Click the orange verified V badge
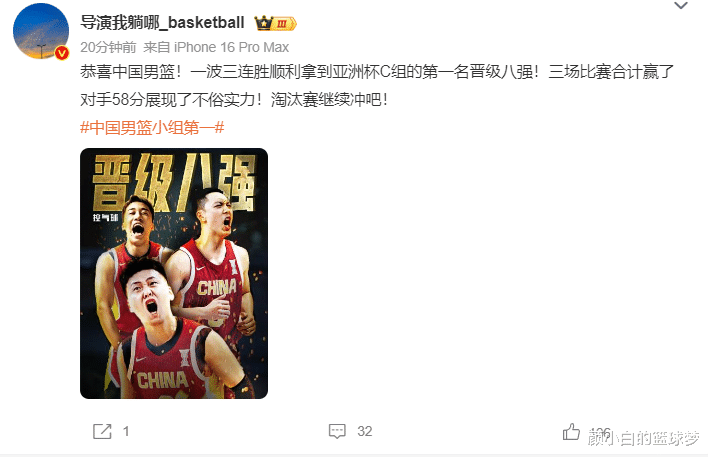The image size is (708, 457). (x=62, y=53)
